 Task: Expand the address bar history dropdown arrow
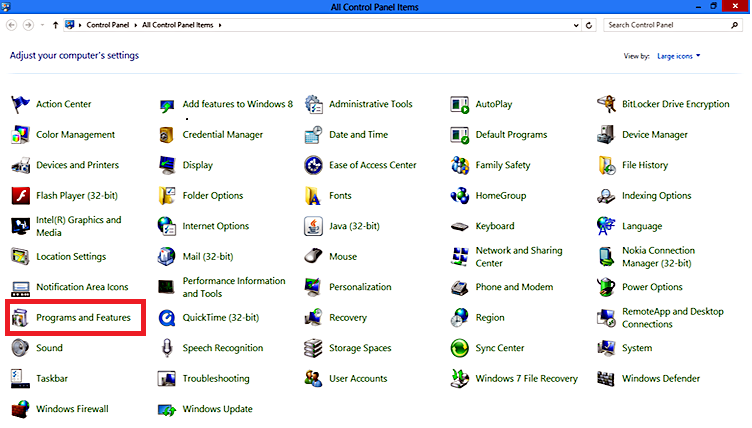coord(575,24)
